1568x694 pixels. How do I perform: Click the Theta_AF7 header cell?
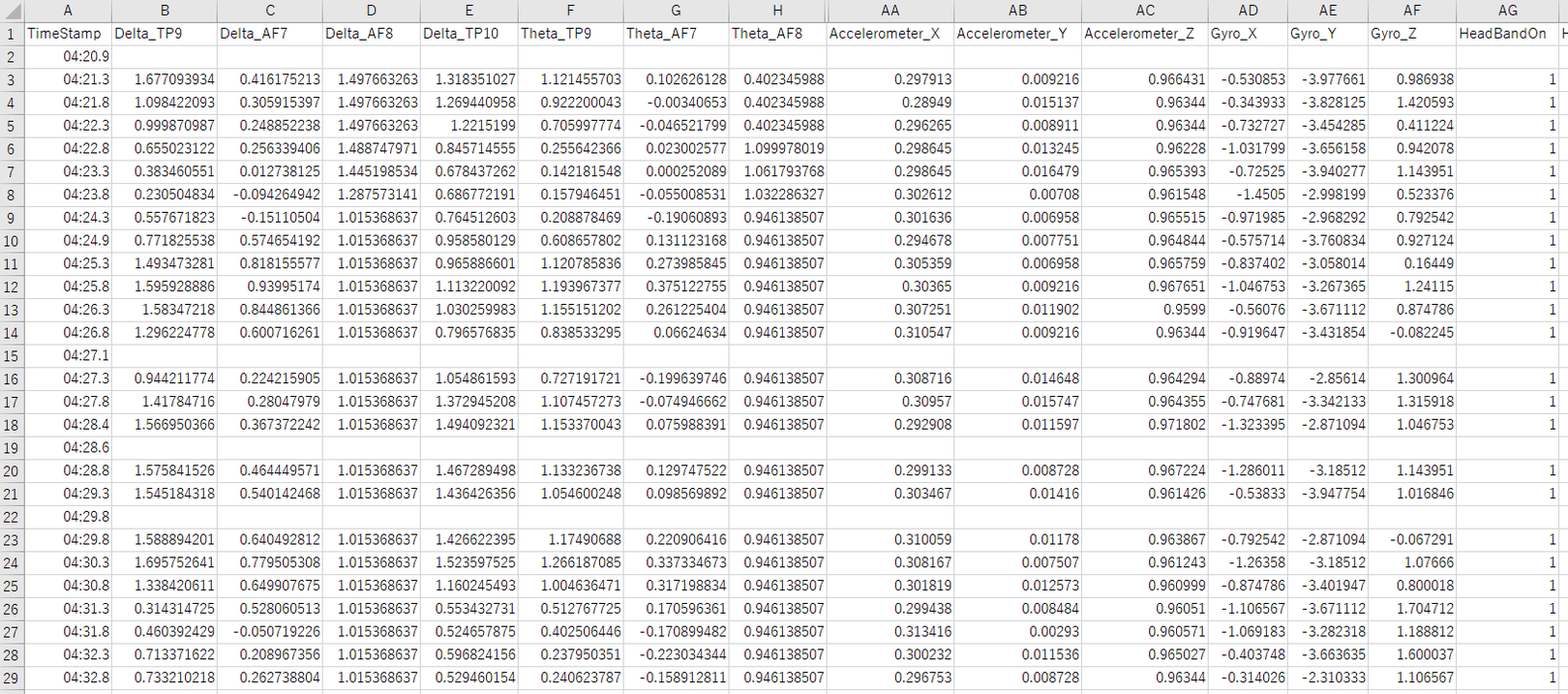click(676, 33)
